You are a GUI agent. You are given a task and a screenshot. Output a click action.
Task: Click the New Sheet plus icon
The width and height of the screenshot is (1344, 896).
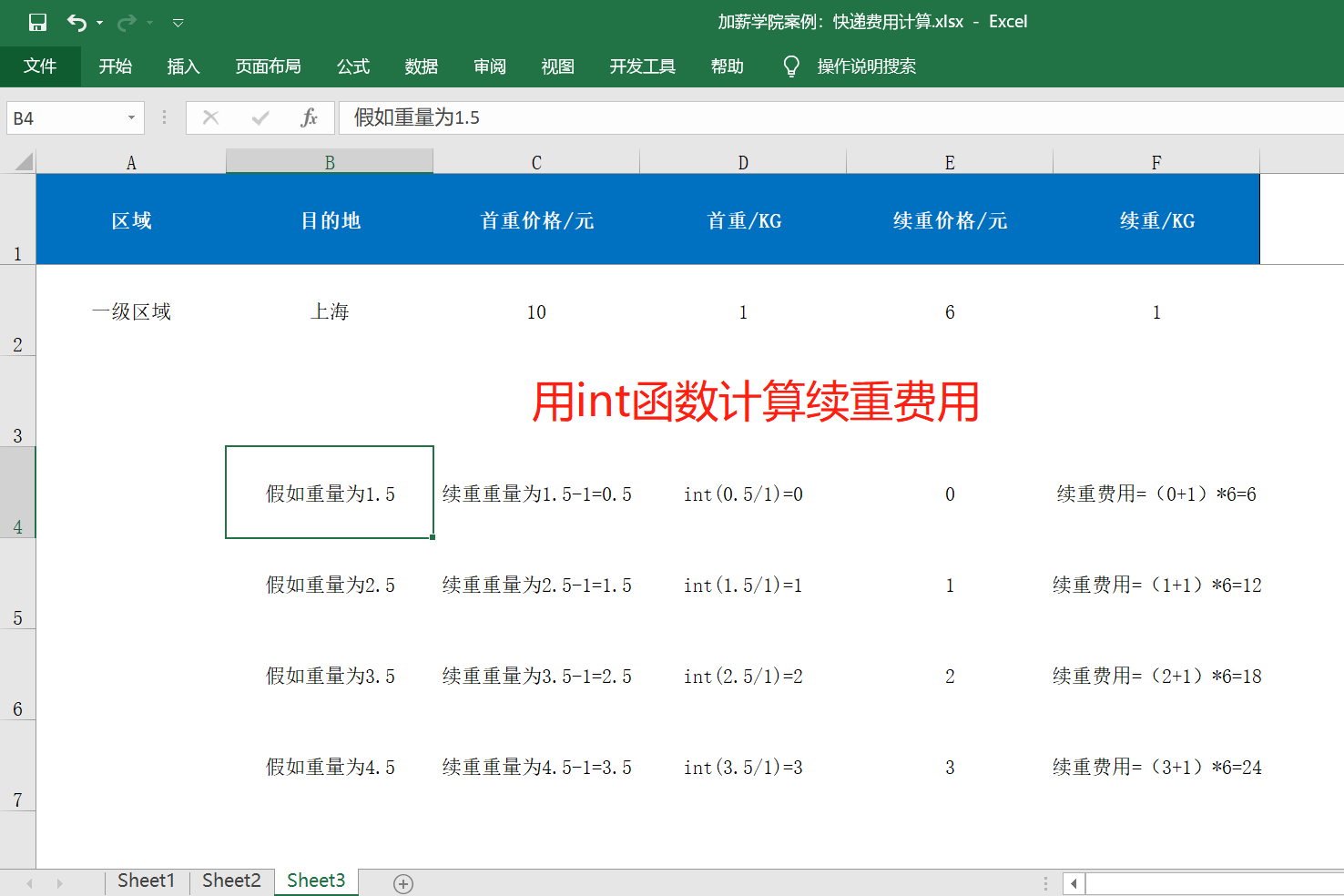click(x=403, y=883)
